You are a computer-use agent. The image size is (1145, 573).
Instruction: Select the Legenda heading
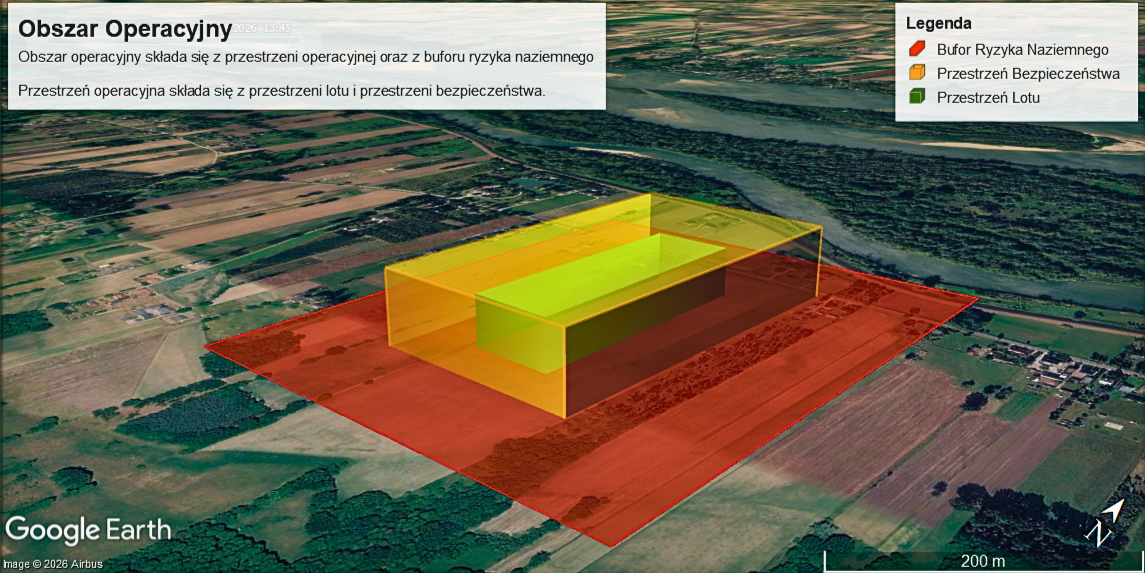(938, 23)
